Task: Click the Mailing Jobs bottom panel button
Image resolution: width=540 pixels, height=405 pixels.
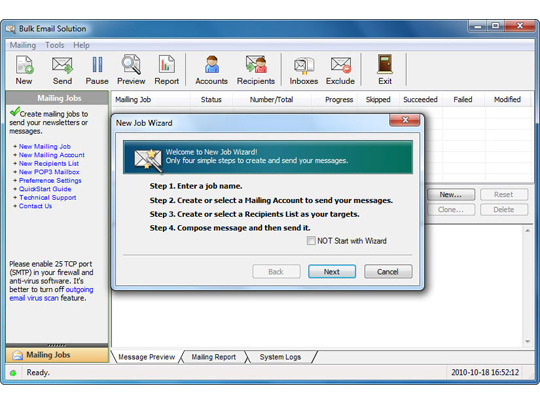Action: (57, 355)
